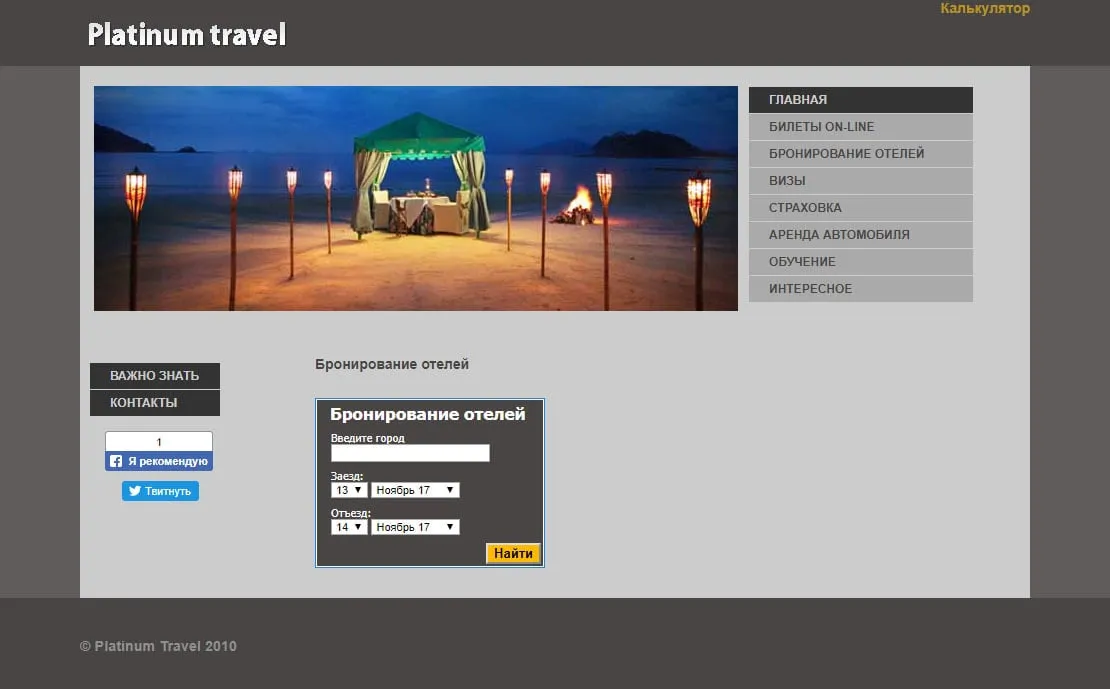Select СТРАХОВКА in the navigation menu
This screenshot has width=1110, height=689.
tap(860, 208)
